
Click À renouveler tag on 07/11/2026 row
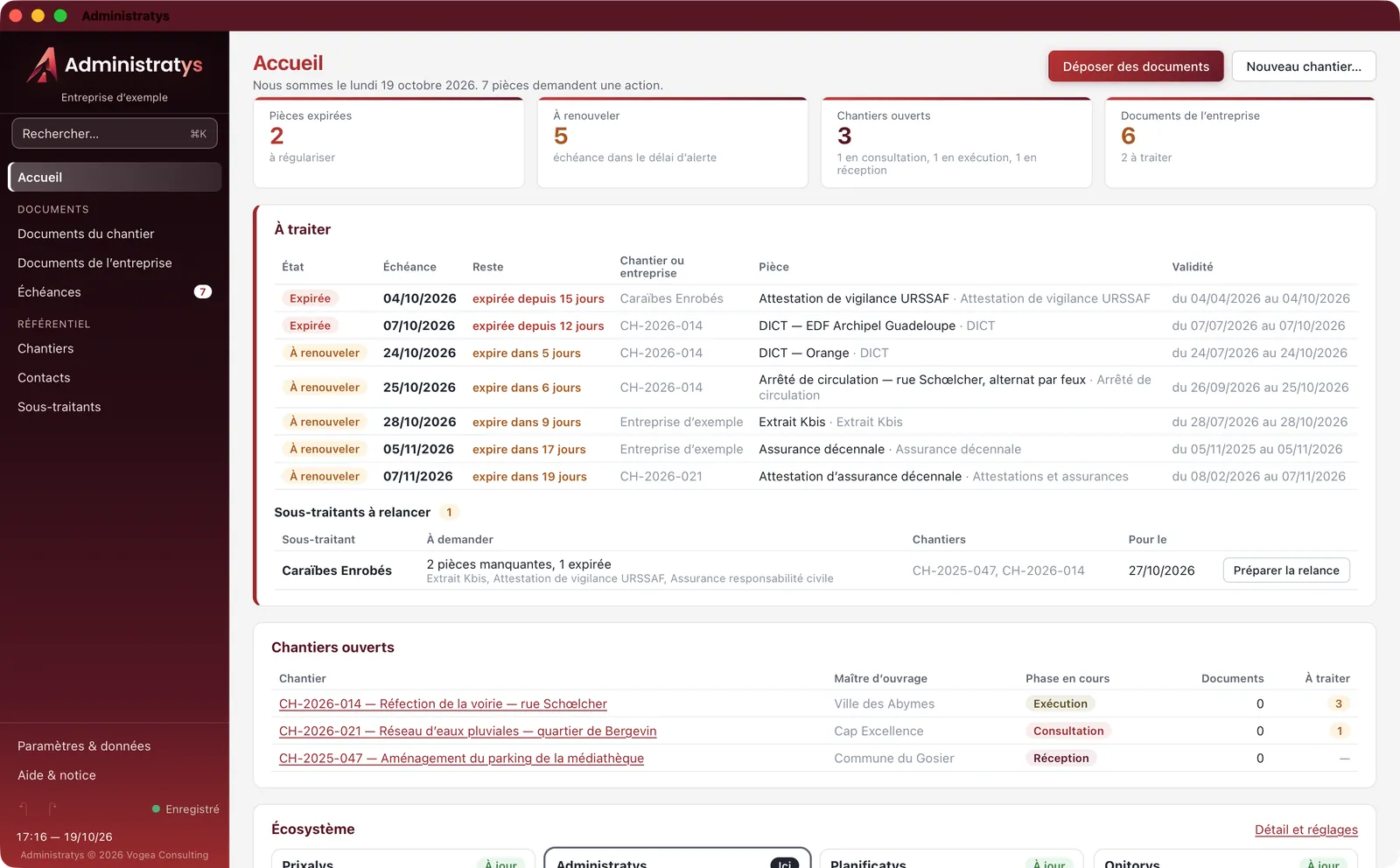pyautogui.click(x=325, y=476)
